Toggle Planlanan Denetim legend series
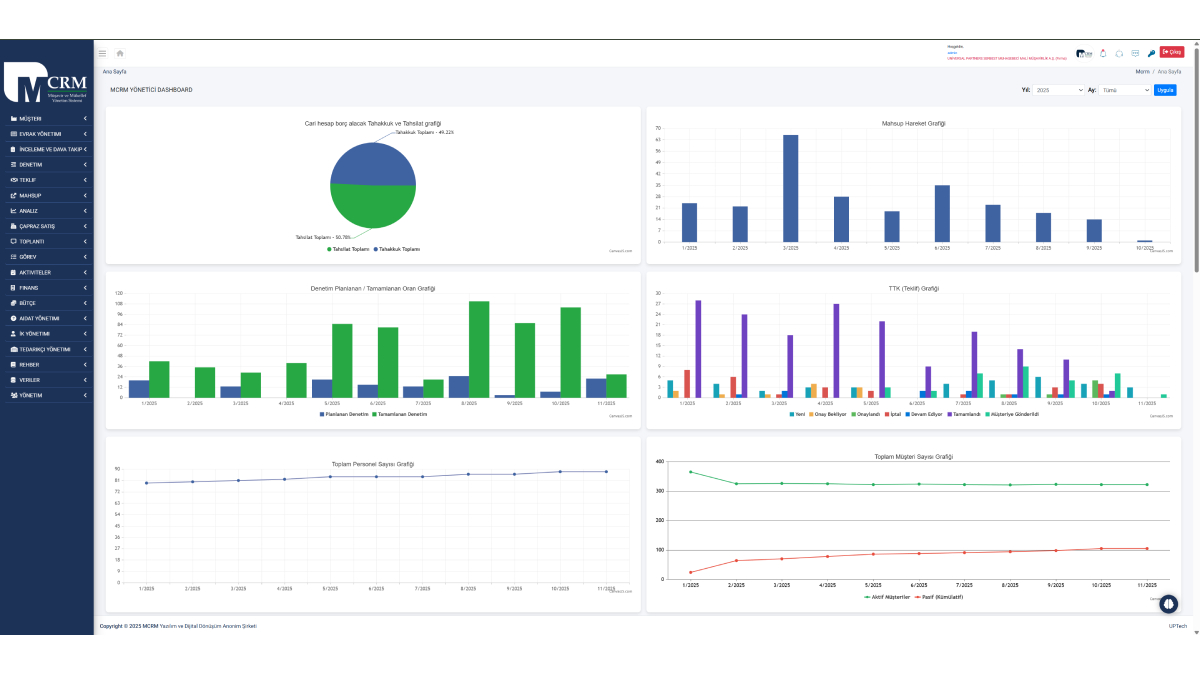The image size is (1200, 675). pos(343,413)
